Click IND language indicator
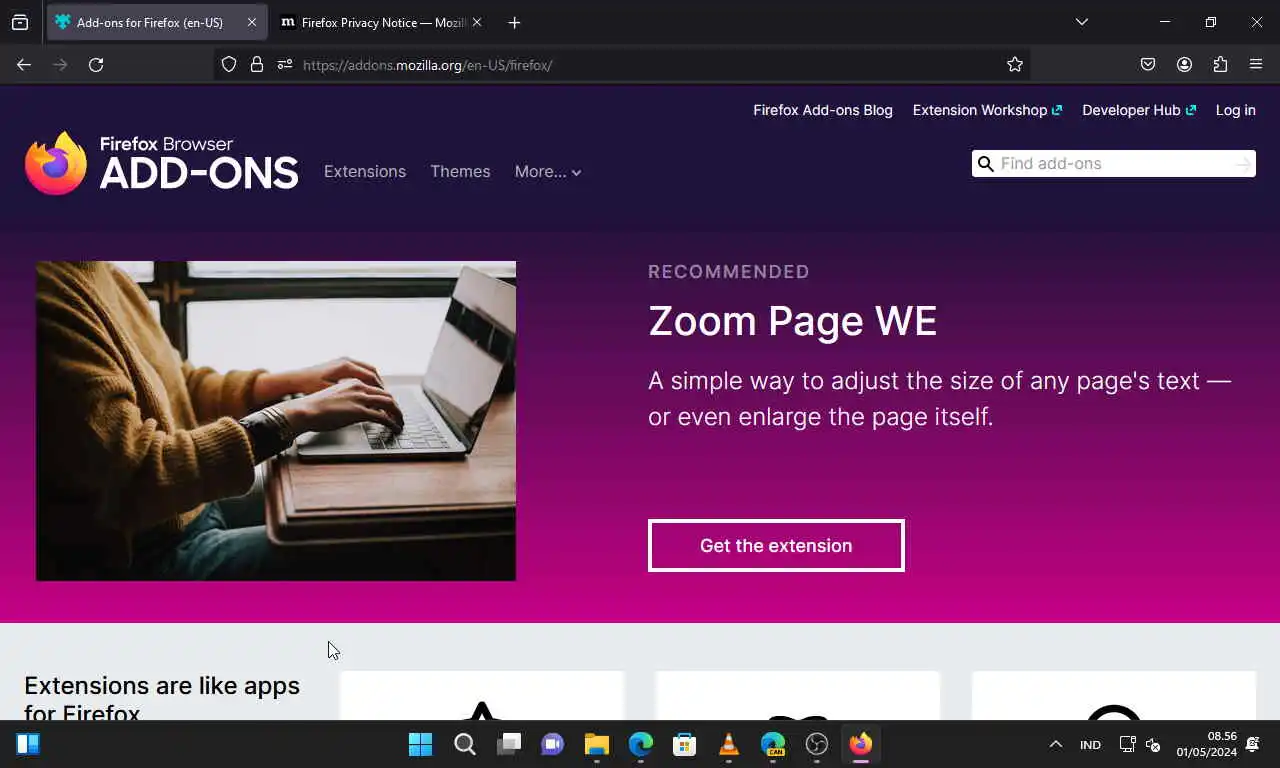This screenshot has height=768, width=1280. [1090, 745]
